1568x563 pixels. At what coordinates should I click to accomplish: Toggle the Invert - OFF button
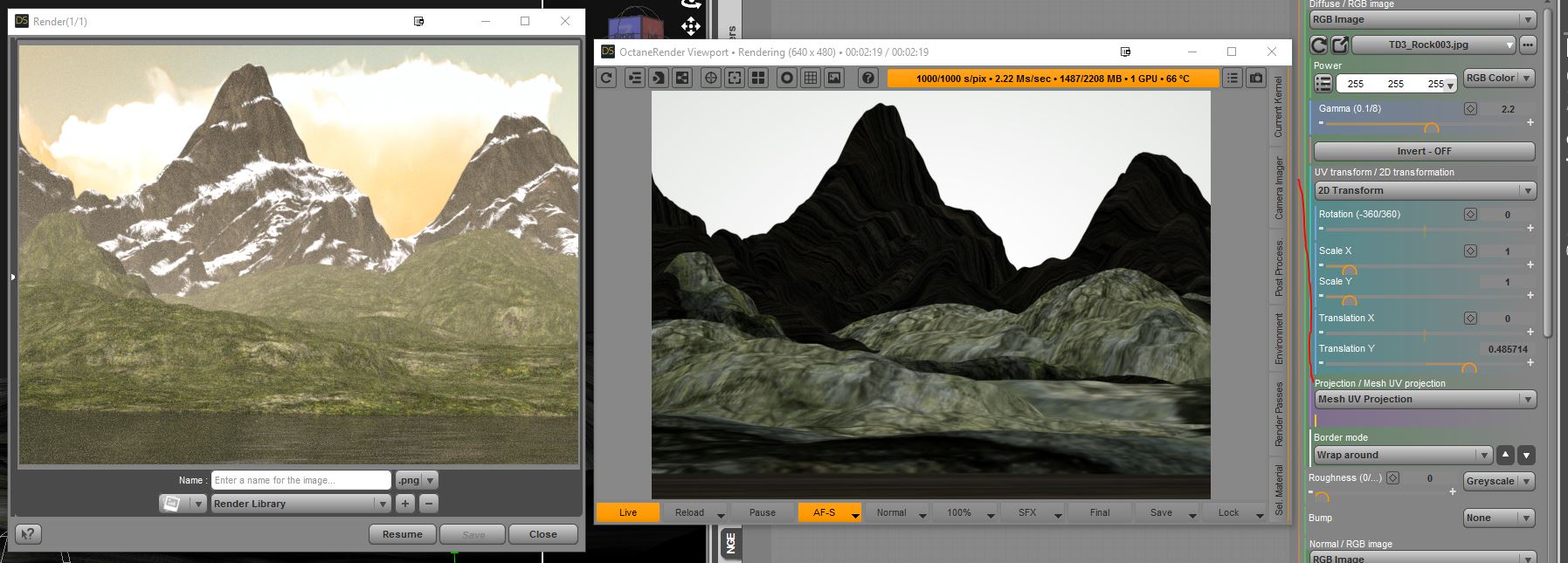point(1424,151)
